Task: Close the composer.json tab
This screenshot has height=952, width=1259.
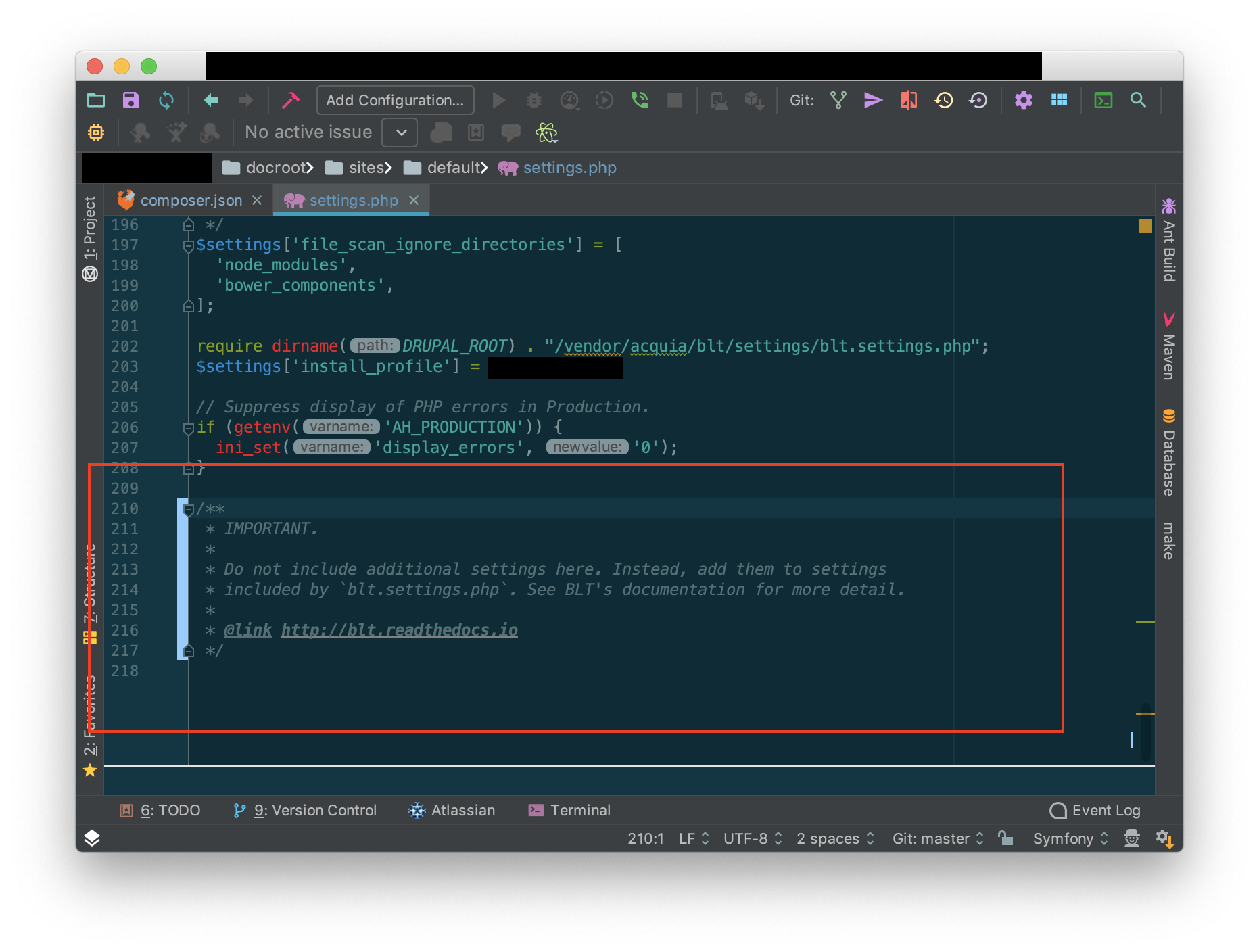Action: click(257, 201)
